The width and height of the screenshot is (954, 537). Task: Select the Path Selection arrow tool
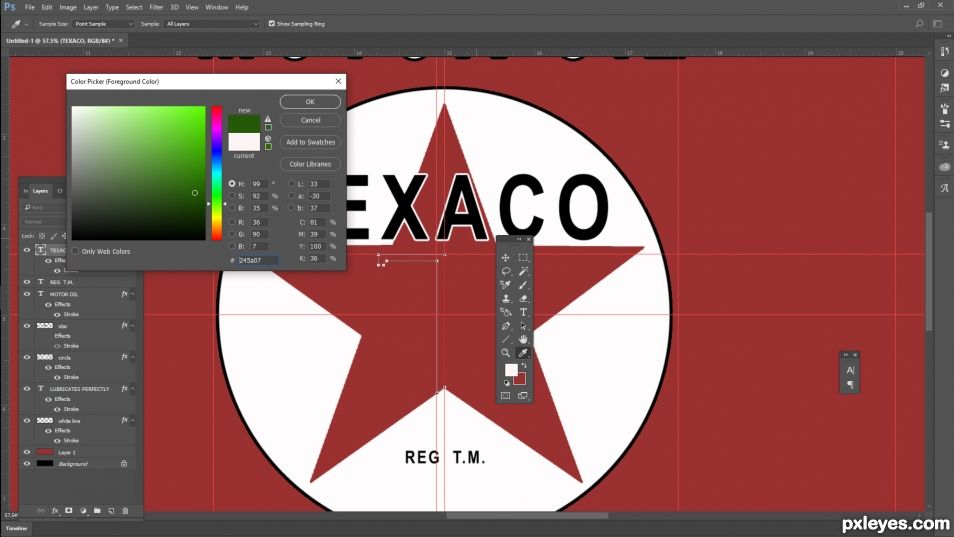coord(523,326)
